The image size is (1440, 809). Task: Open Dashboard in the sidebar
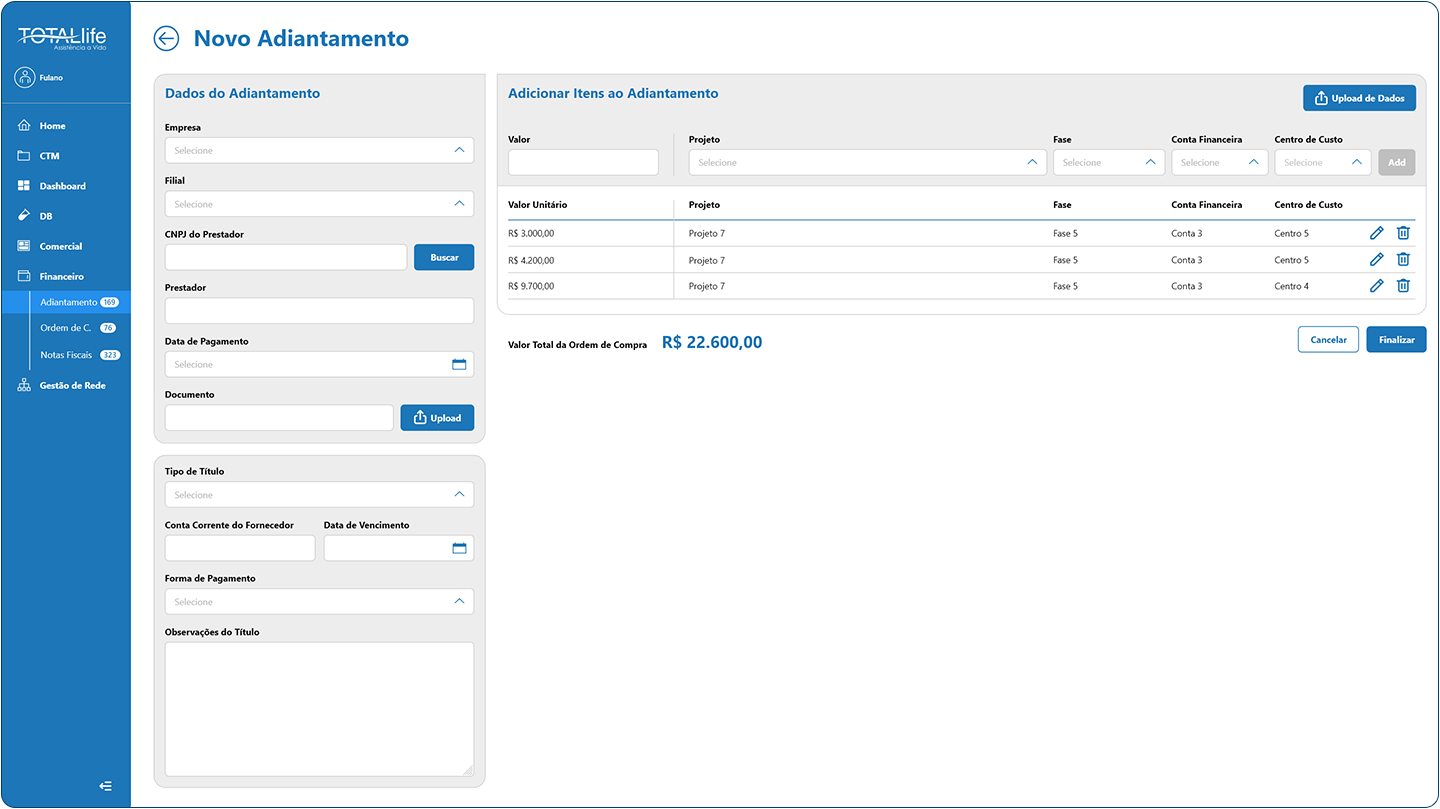(62, 186)
